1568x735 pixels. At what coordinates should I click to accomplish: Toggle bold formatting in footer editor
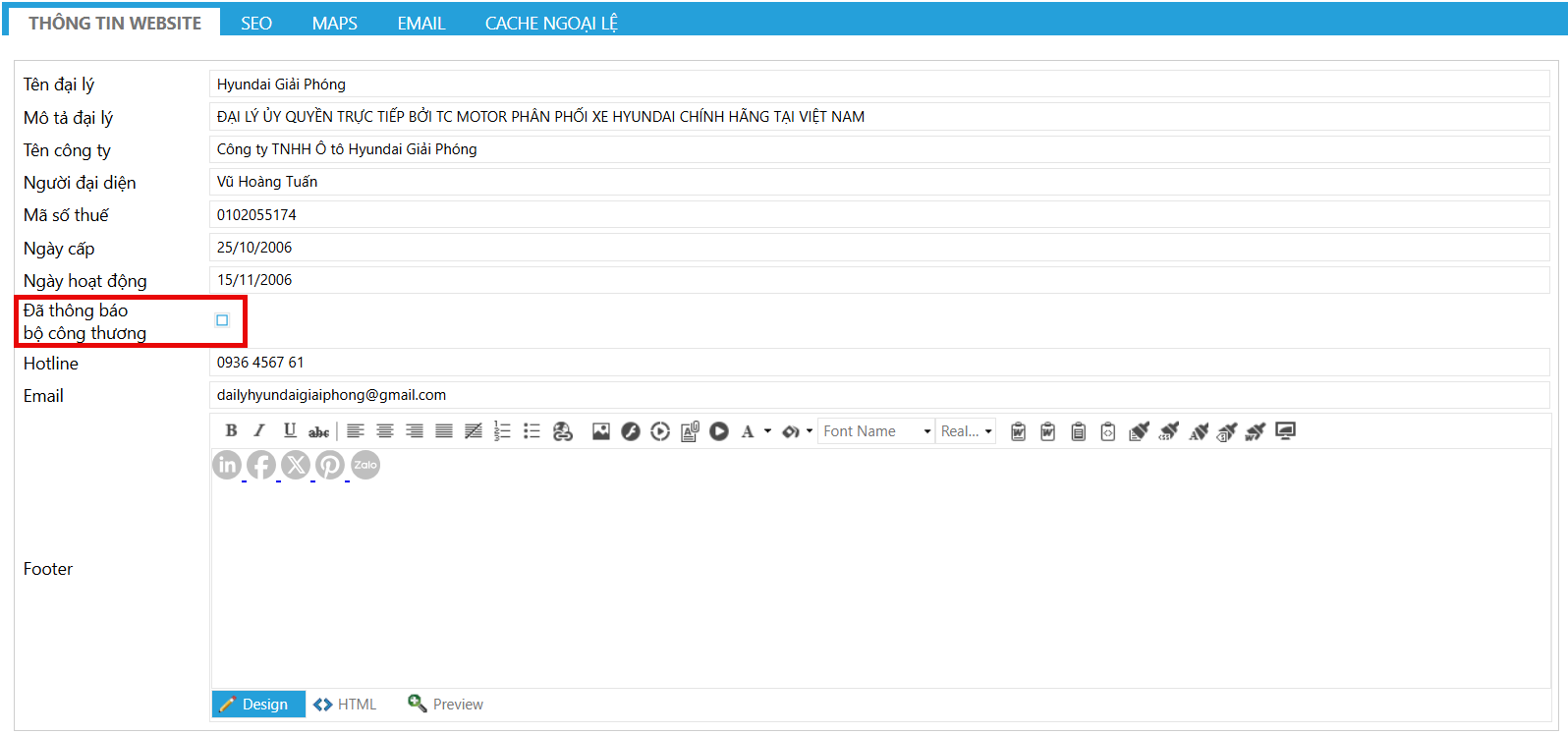click(x=231, y=430)
